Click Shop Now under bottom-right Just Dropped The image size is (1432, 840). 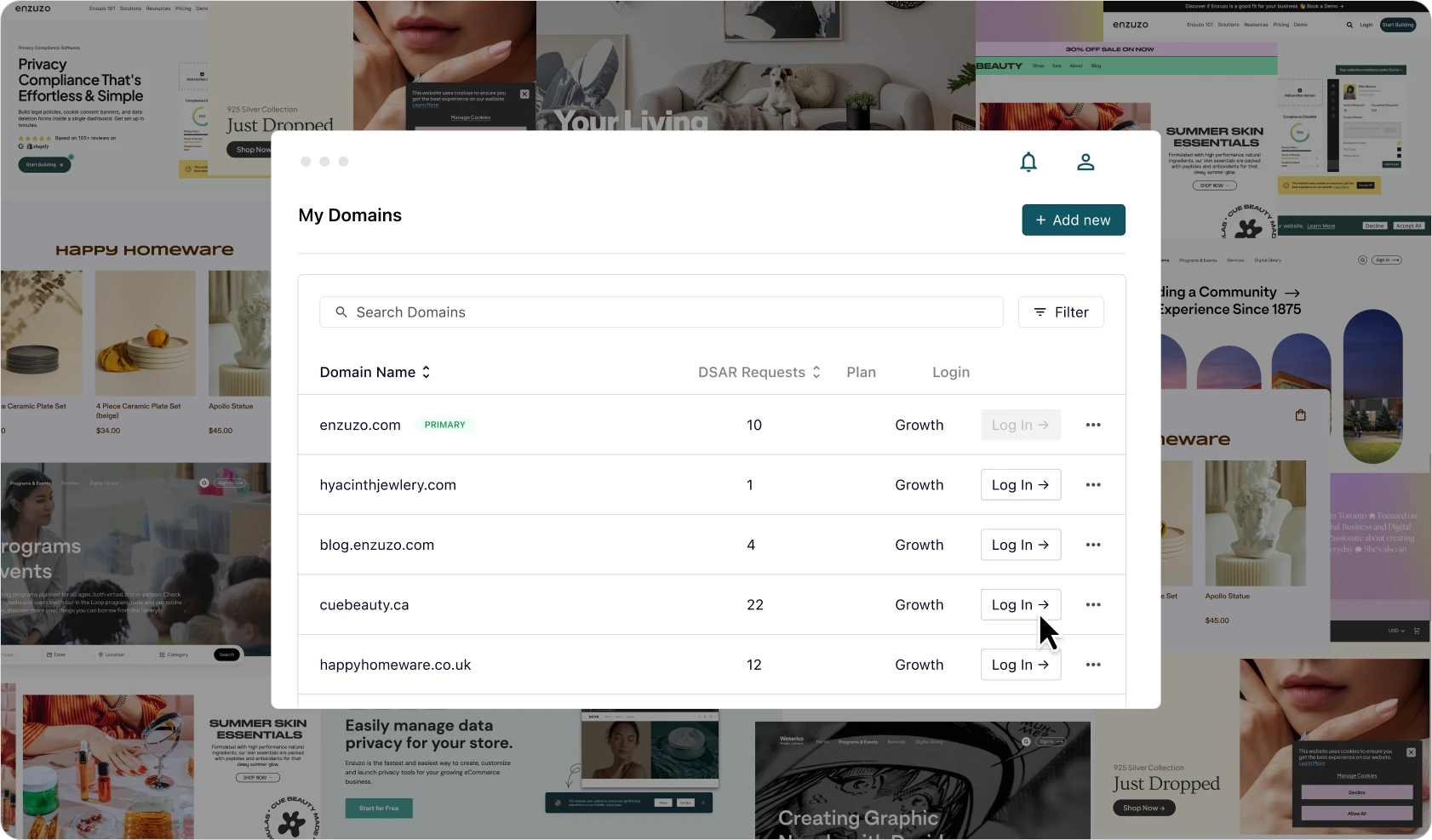coord(1143,809)
